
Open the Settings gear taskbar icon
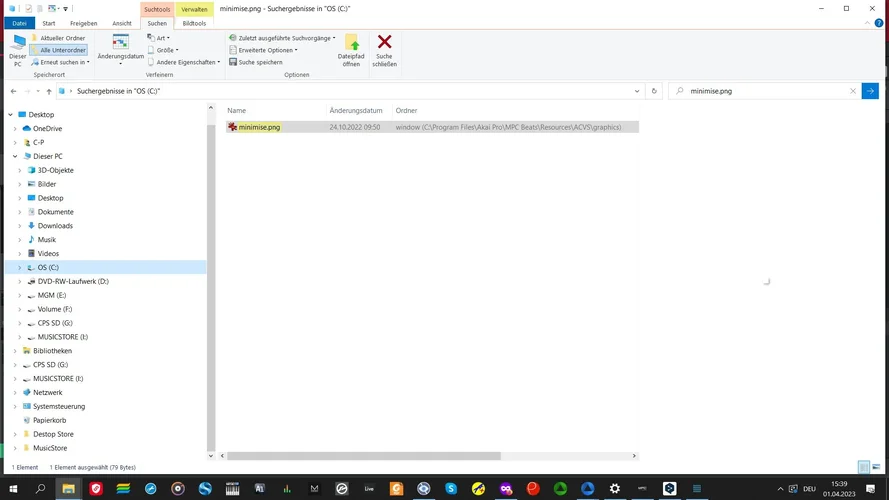click(x=615, y=489)
